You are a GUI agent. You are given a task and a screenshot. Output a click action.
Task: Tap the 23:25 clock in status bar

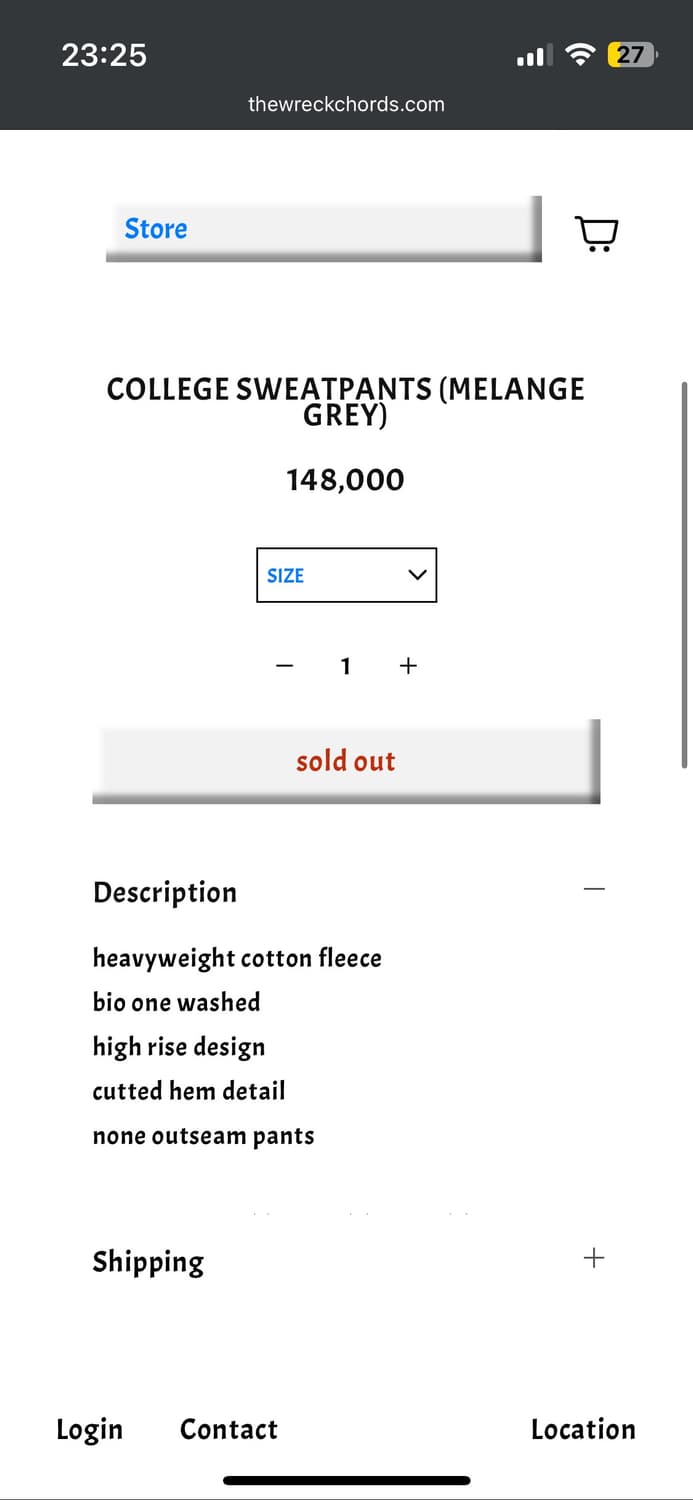(x=104, y=55)
